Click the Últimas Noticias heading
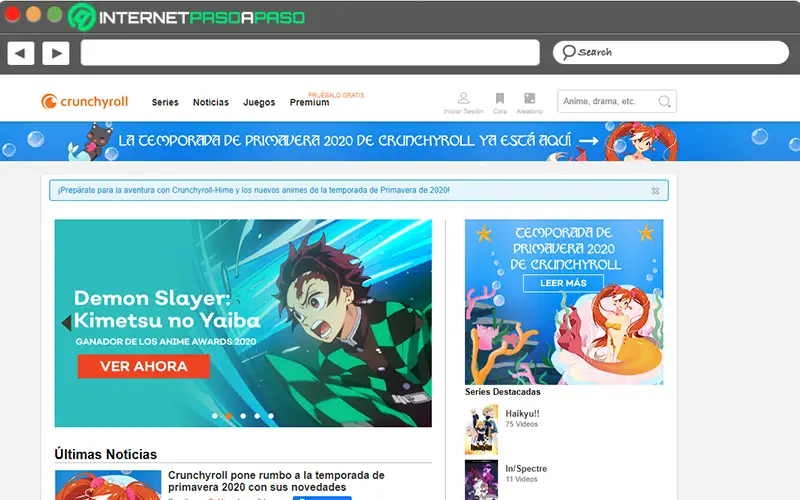This screenshot has width=800, height=500. [x=106, y=454]
